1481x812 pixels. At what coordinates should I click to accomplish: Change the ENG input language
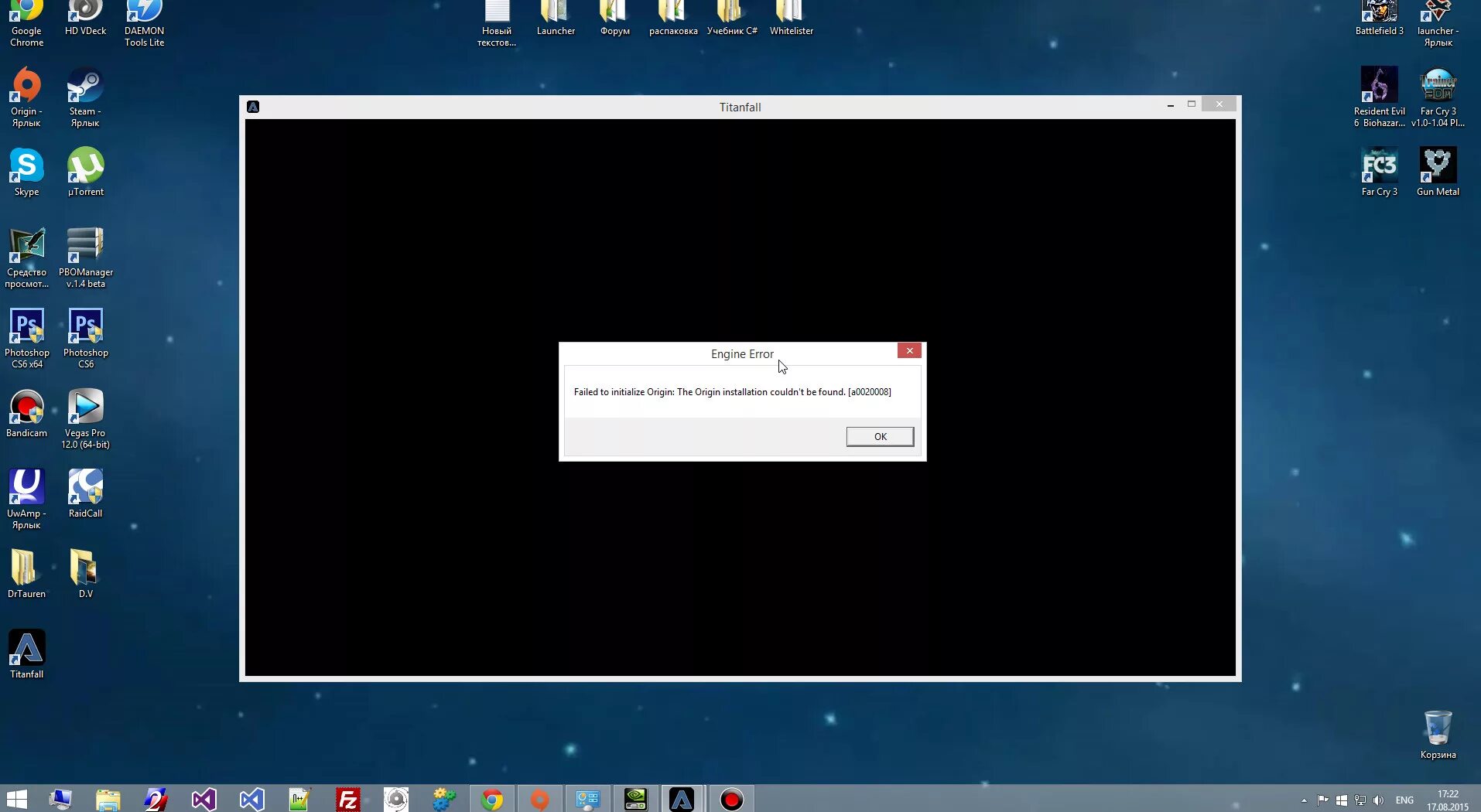coord(1404,800)
